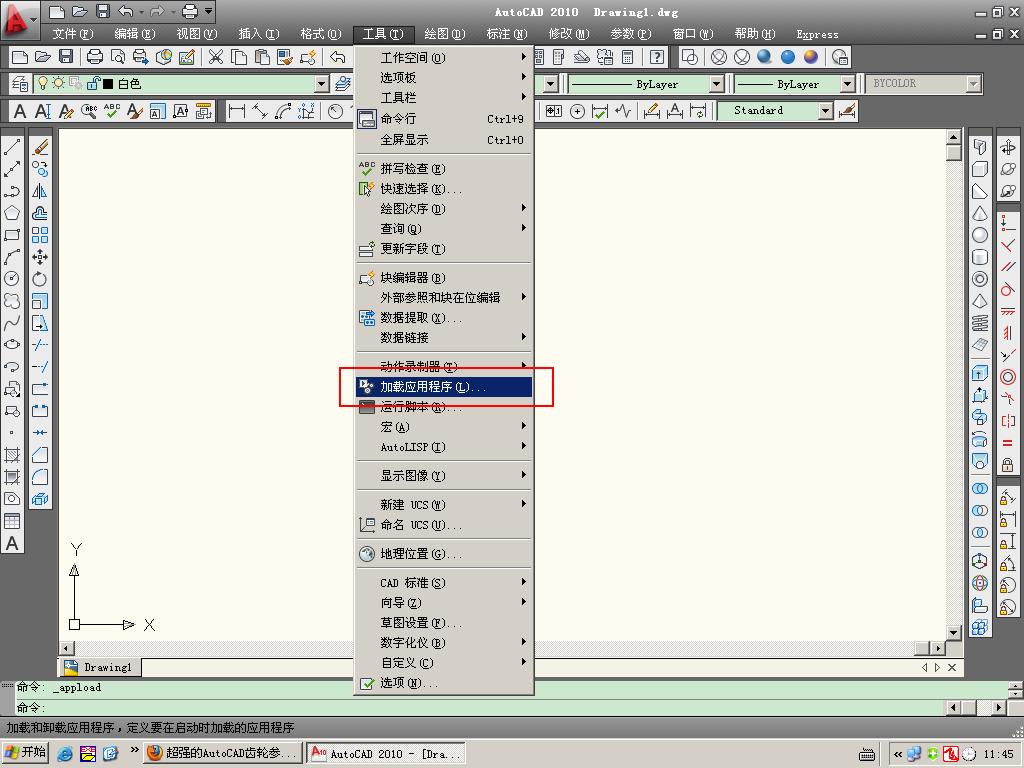Click the QuickCalc calculator icon
This screenshot has width=1024, height=768.
pyautogui.click(x=628, y=57)
